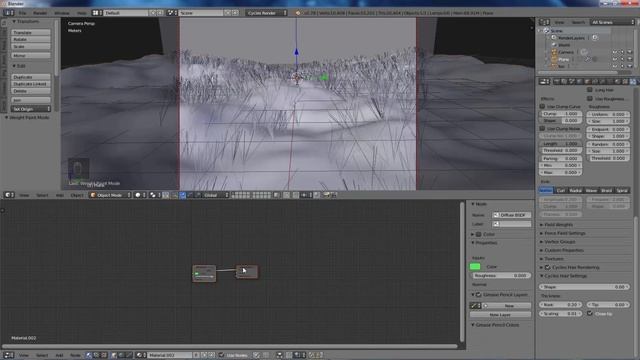Click the hair Shape slider
Screen dimensions: 640x360
tap(584, 287)
